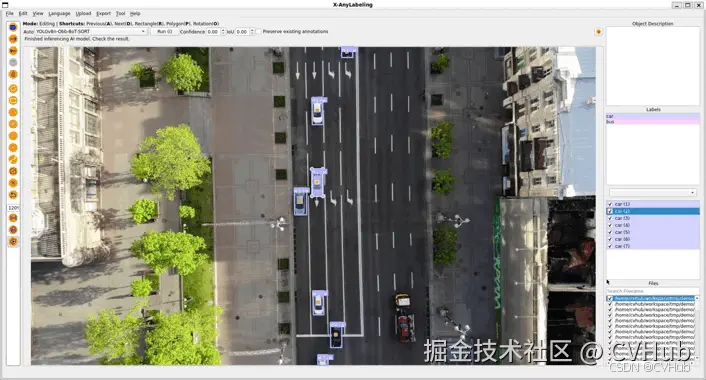706x380 pixels.
Task: Click the selected rotated car box on canvas
Action: click(318, 182)
